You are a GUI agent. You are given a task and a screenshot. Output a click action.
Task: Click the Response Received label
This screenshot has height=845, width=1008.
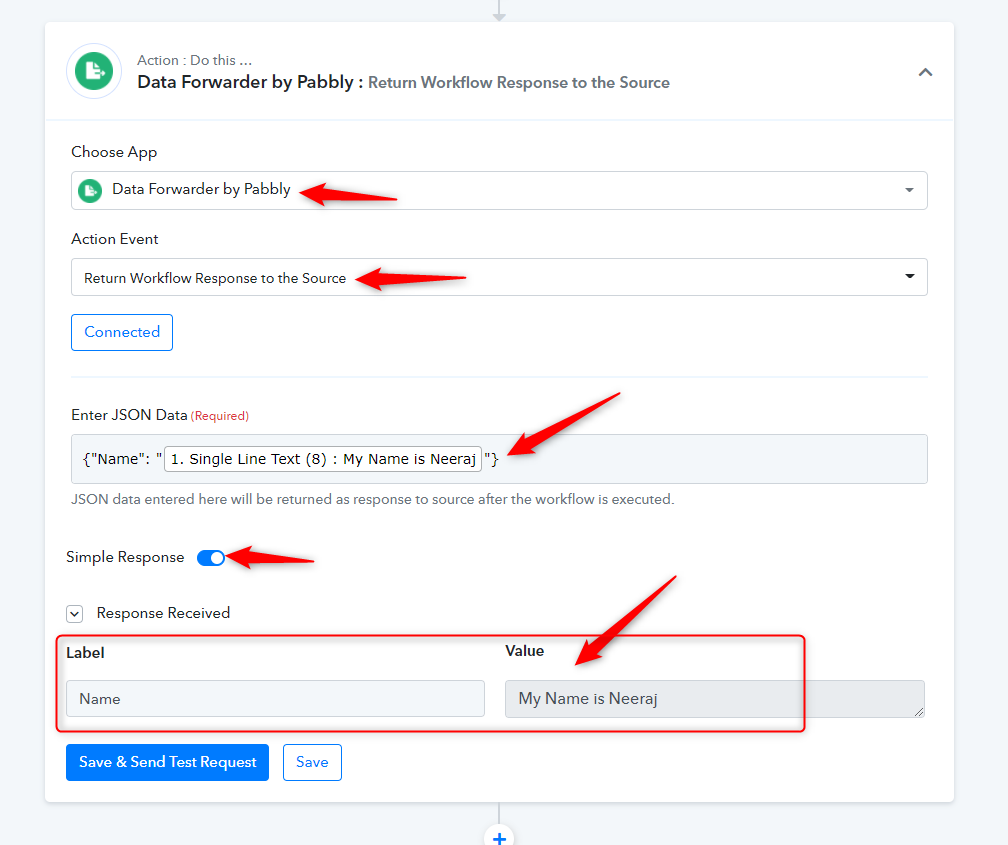163,613
